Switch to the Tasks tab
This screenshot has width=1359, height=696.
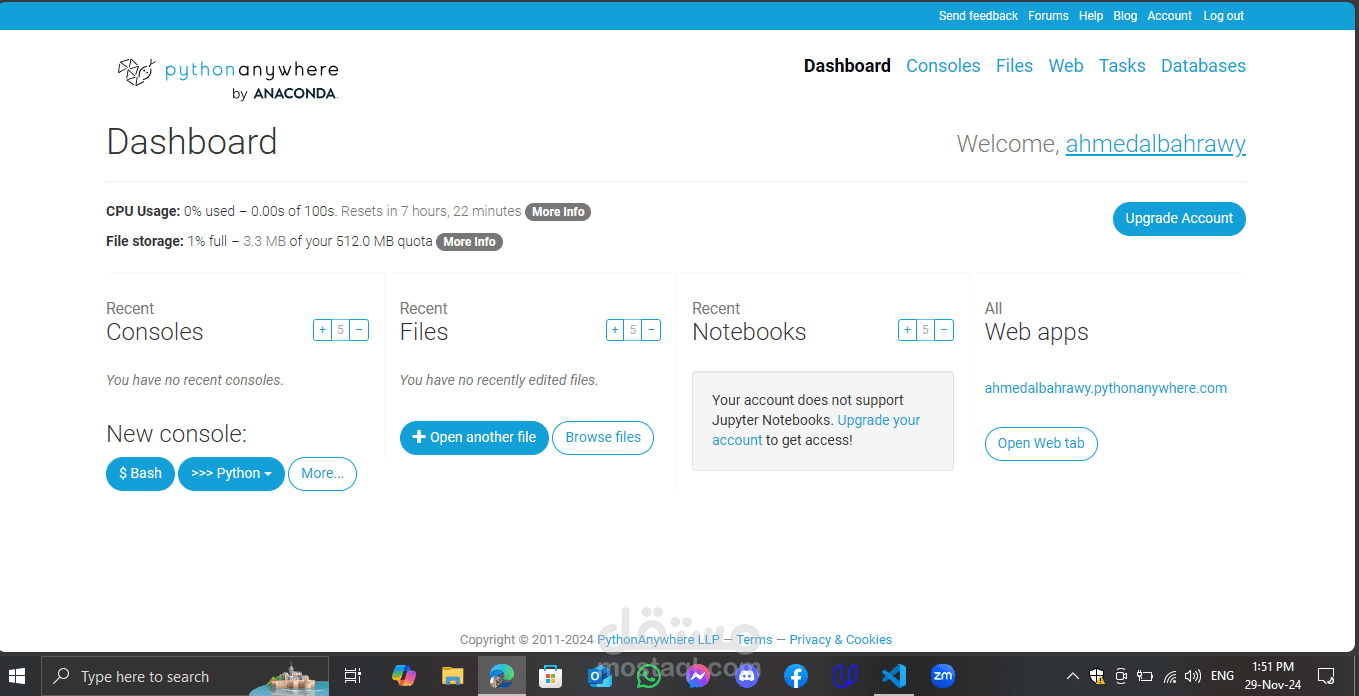click(x=1122, y=66)
